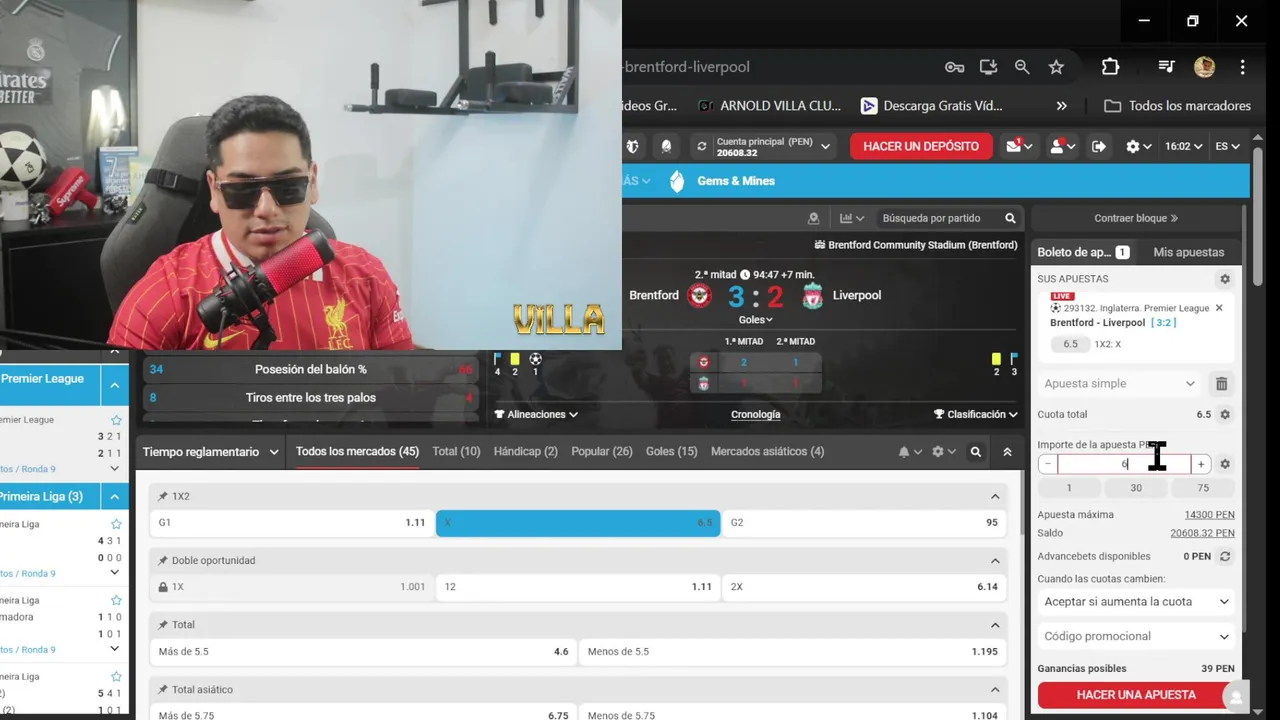Open the Apuesta simple bet type dropdown
Viewport: 1280px width, 720px height.
pyautogui.click(x=1119, y=383)
